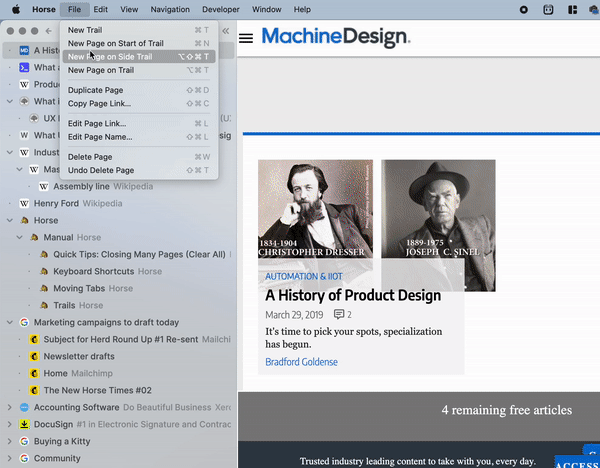Expand the Buying a Kitty trail

[x=10, y=441]
